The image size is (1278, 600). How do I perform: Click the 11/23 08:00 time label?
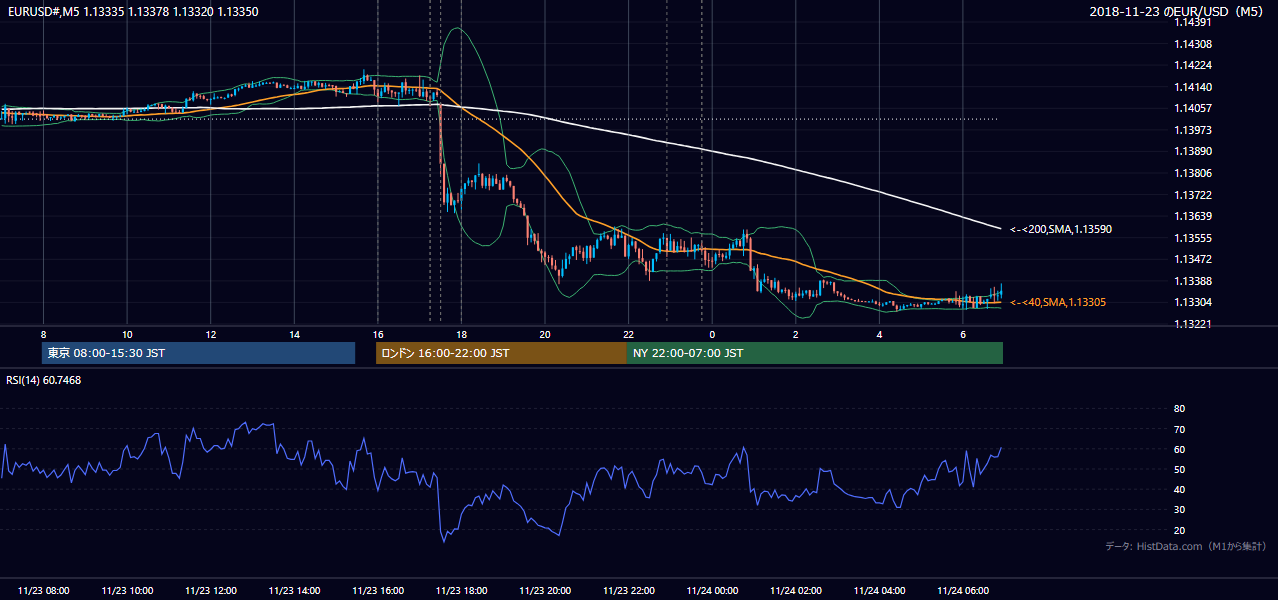[x=44, y=590]
